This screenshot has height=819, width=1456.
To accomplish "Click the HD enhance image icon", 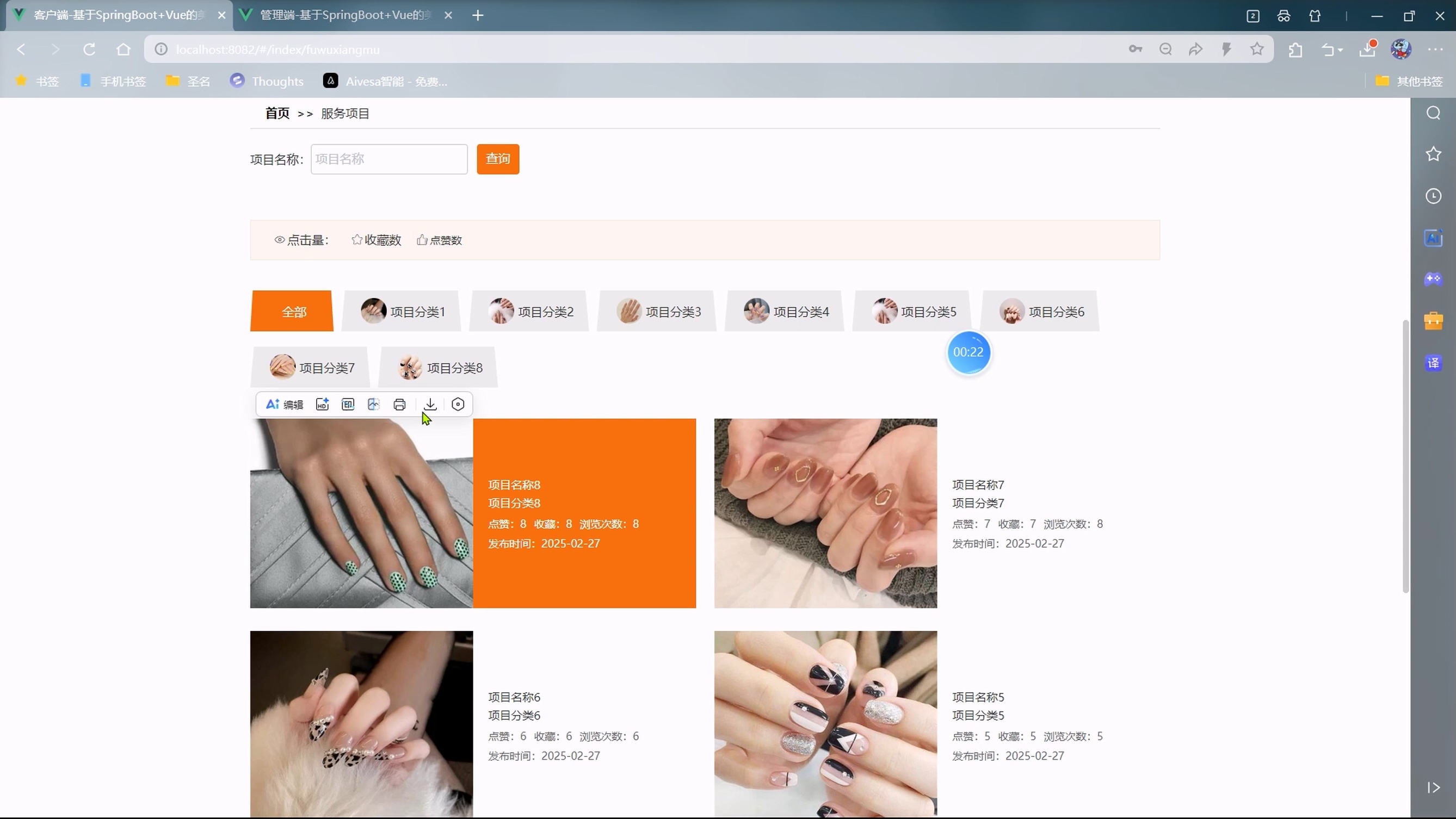I will click(322, 405).
